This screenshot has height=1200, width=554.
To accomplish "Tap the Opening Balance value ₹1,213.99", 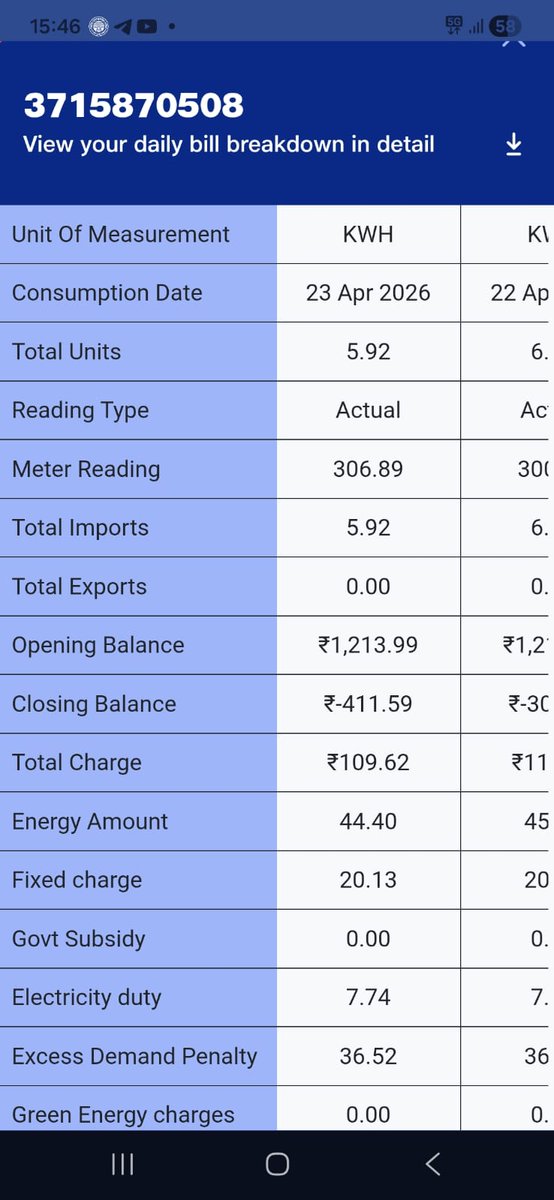I will (x=368, y=646).
